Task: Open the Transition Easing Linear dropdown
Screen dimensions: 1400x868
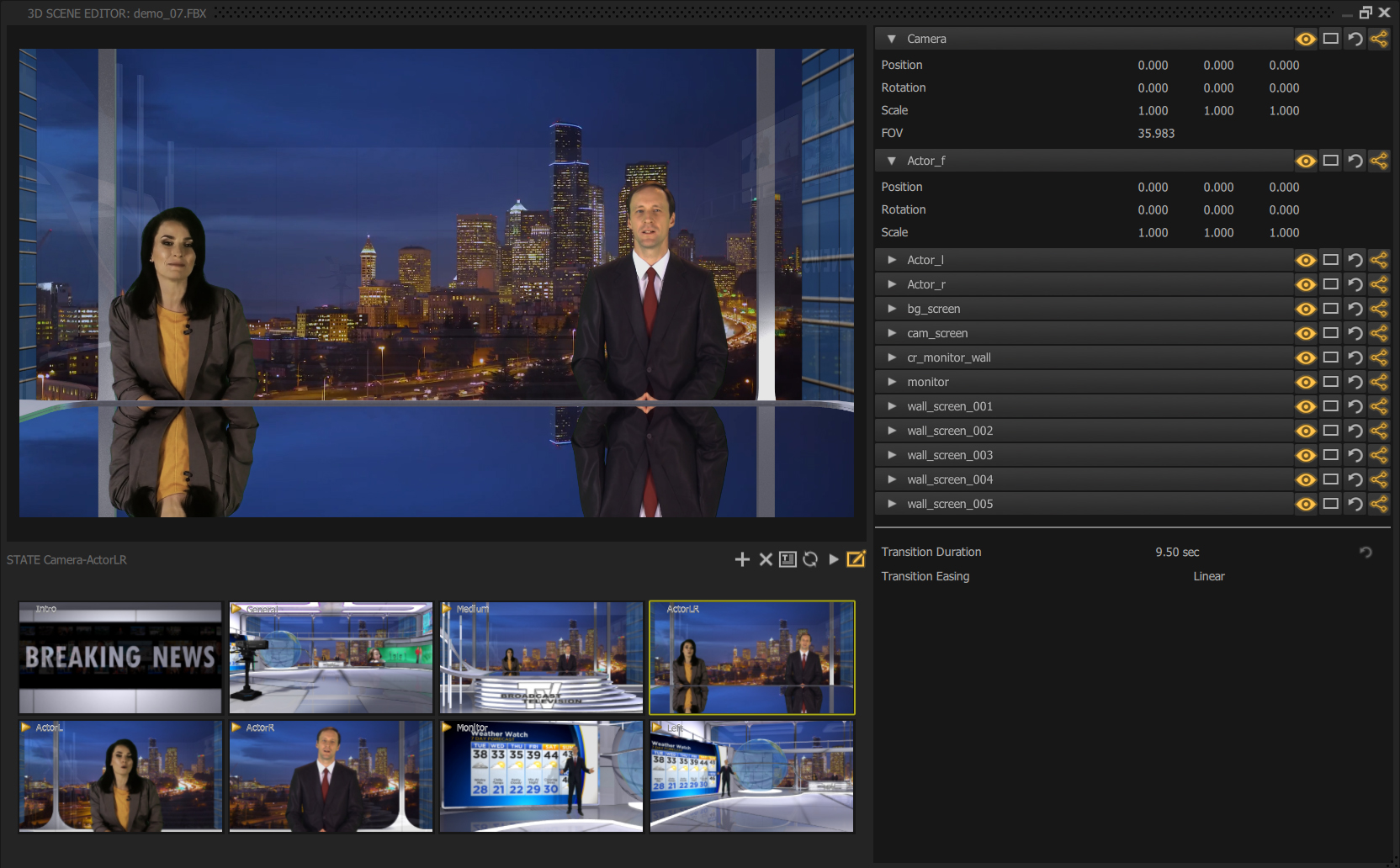Action: tap(1209, 576)
